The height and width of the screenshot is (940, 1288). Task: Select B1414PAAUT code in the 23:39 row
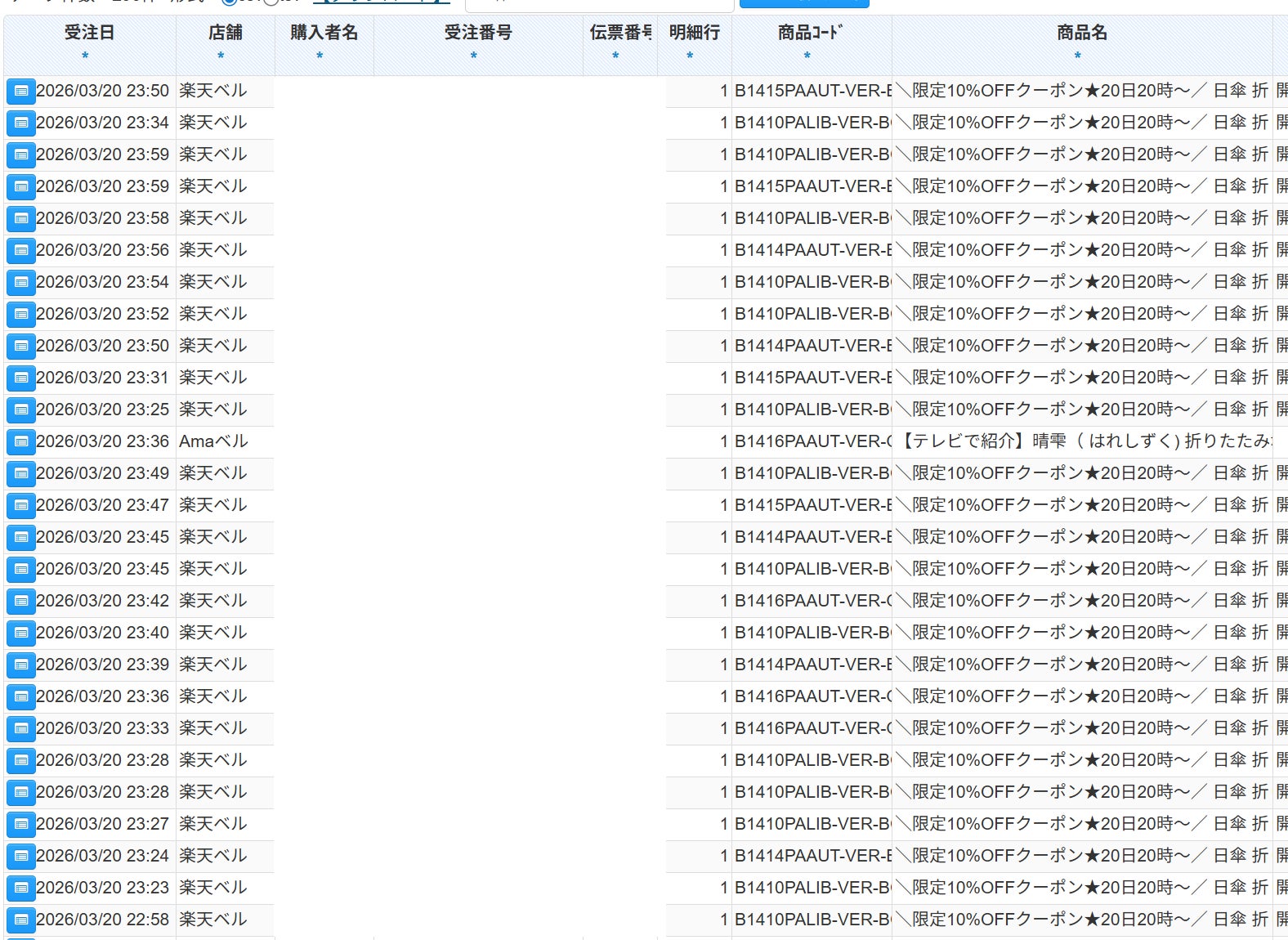pos(812,665)
